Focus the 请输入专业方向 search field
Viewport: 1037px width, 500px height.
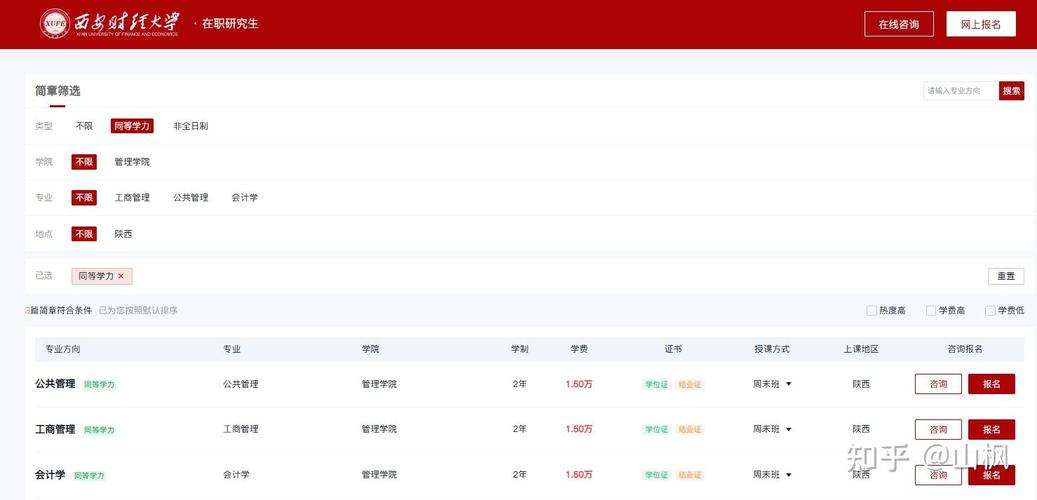960,91
